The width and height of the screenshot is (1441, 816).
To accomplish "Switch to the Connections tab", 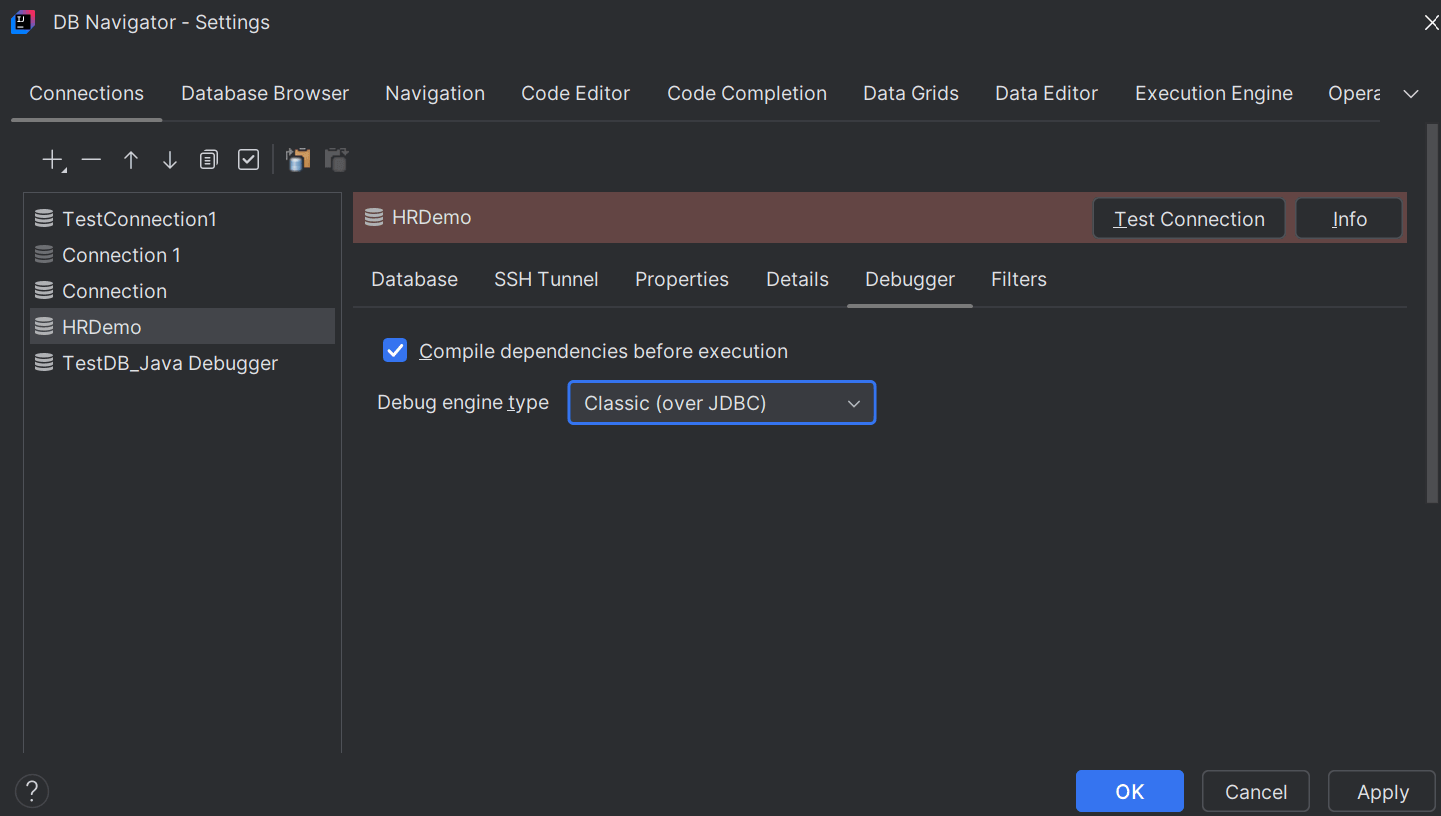I will [x=87, y=94].
